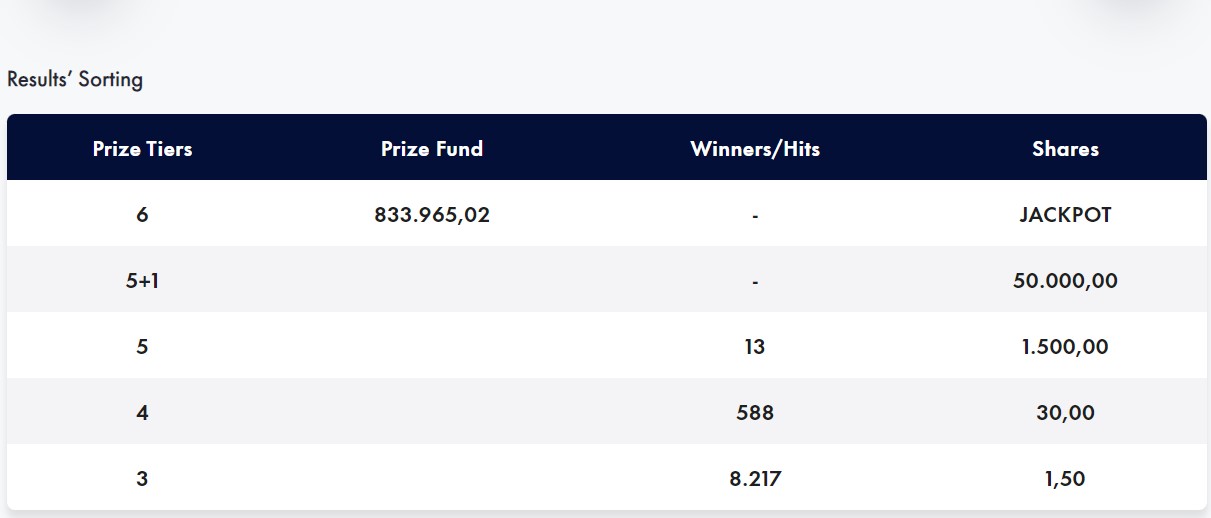Select the 30,00 shares value
Image resolution: width=1211 pixels, height=518 pixels.
click(x=1065, y=413)
